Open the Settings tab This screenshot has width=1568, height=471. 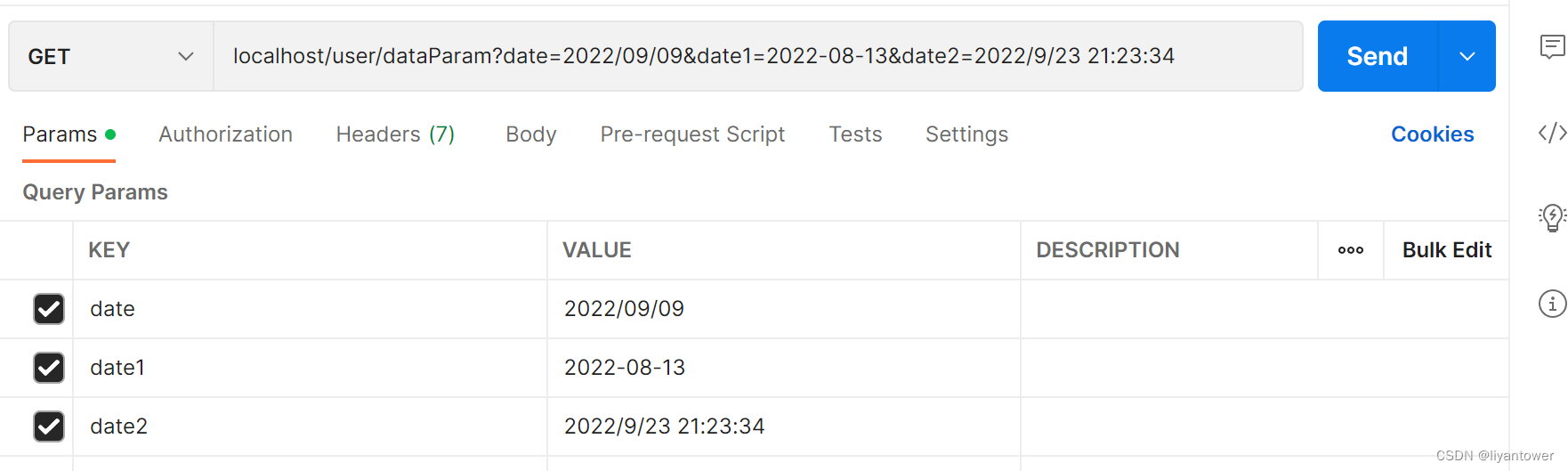(x=966, y=134)
